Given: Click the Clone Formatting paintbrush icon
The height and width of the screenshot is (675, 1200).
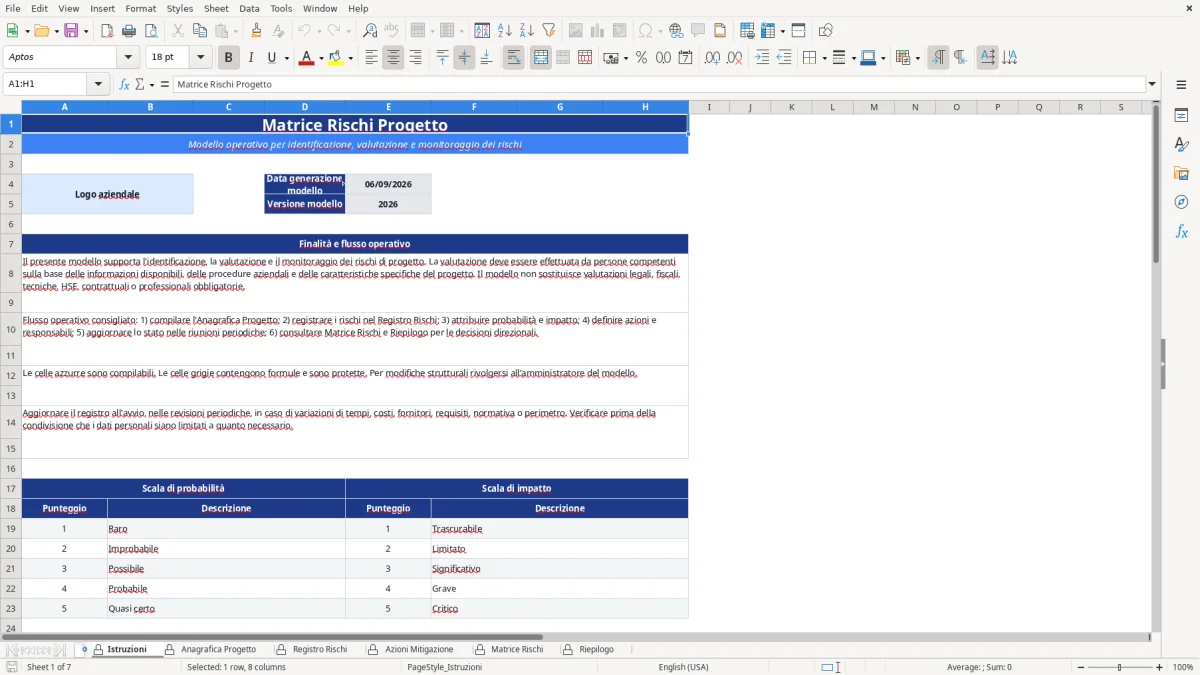Looking at the screenshot, I should [x=257, y=31].
